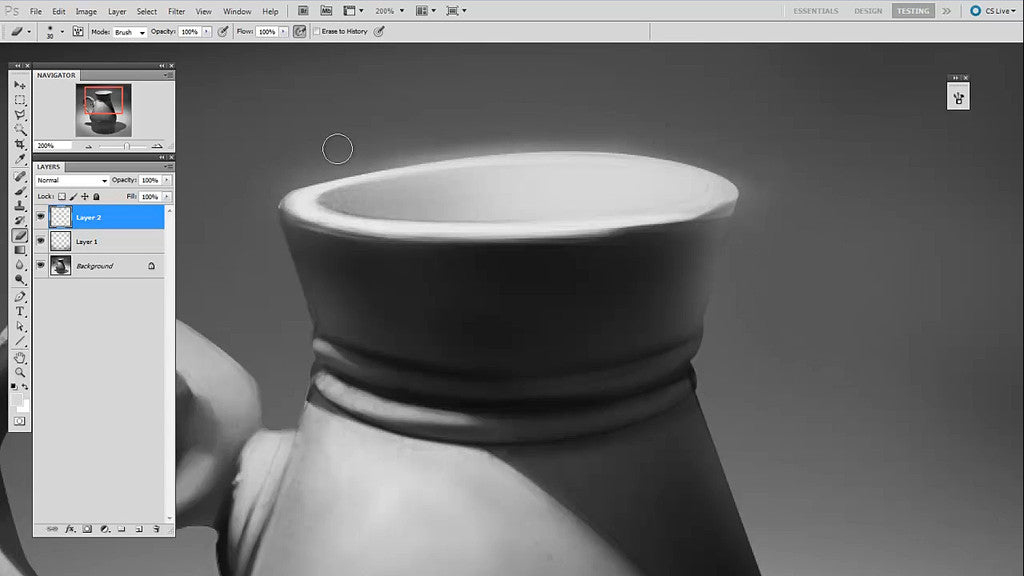Select the Pen tool
Viewport: 1024px width, 576px height.
(20, 297)
